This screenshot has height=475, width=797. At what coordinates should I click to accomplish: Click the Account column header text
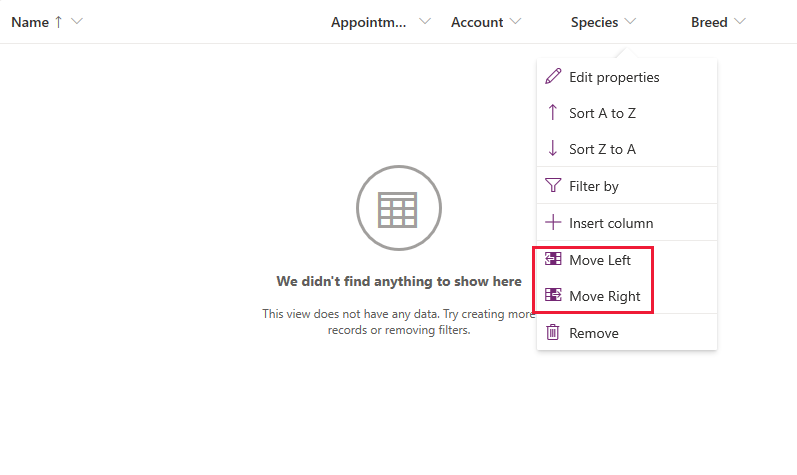477,22
